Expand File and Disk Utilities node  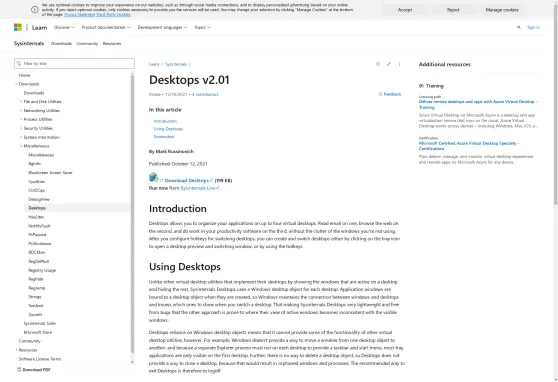coord(21,101)
